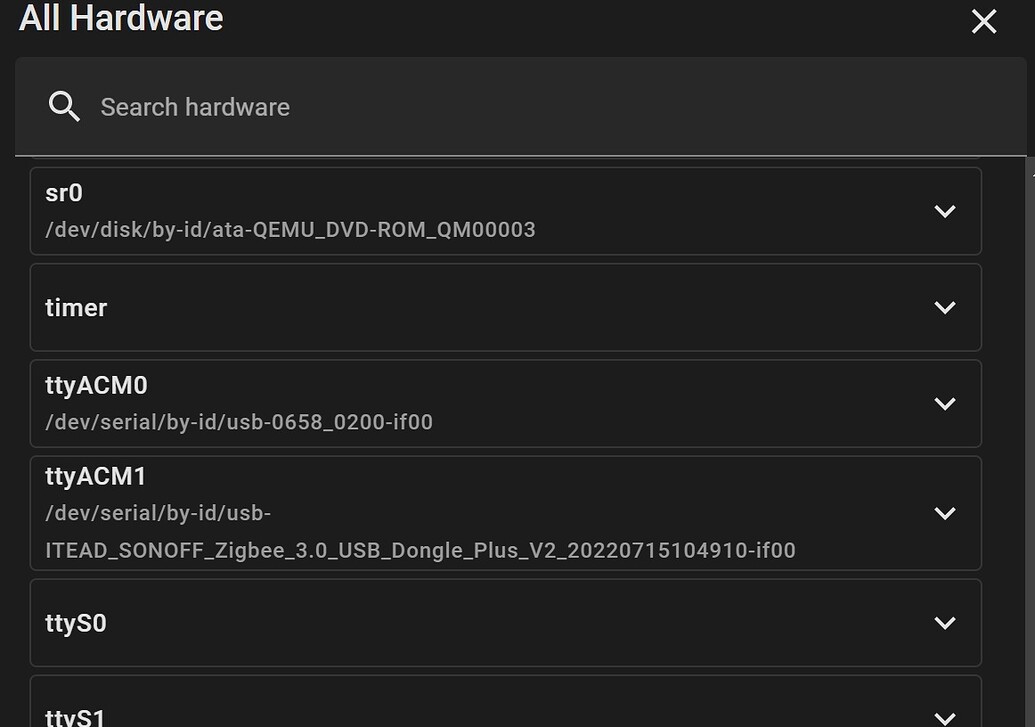1035x727 pixels.
Task: Click the hardware list vertical scrollbar
Action: click(1030, 442)
